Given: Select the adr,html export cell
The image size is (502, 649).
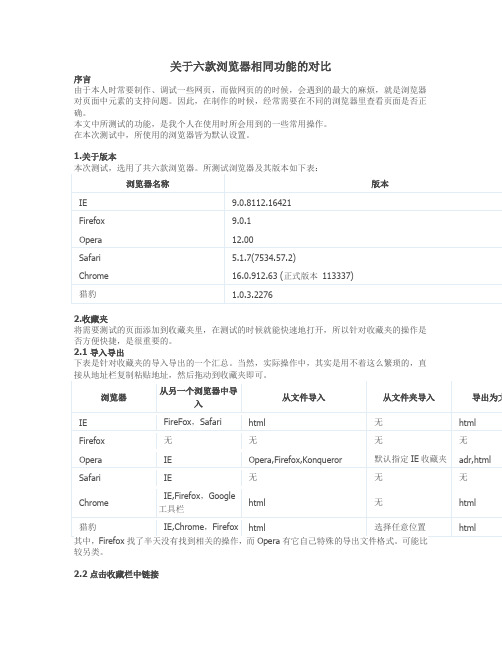Looking at the screenshot, I should tap(475, 459).
